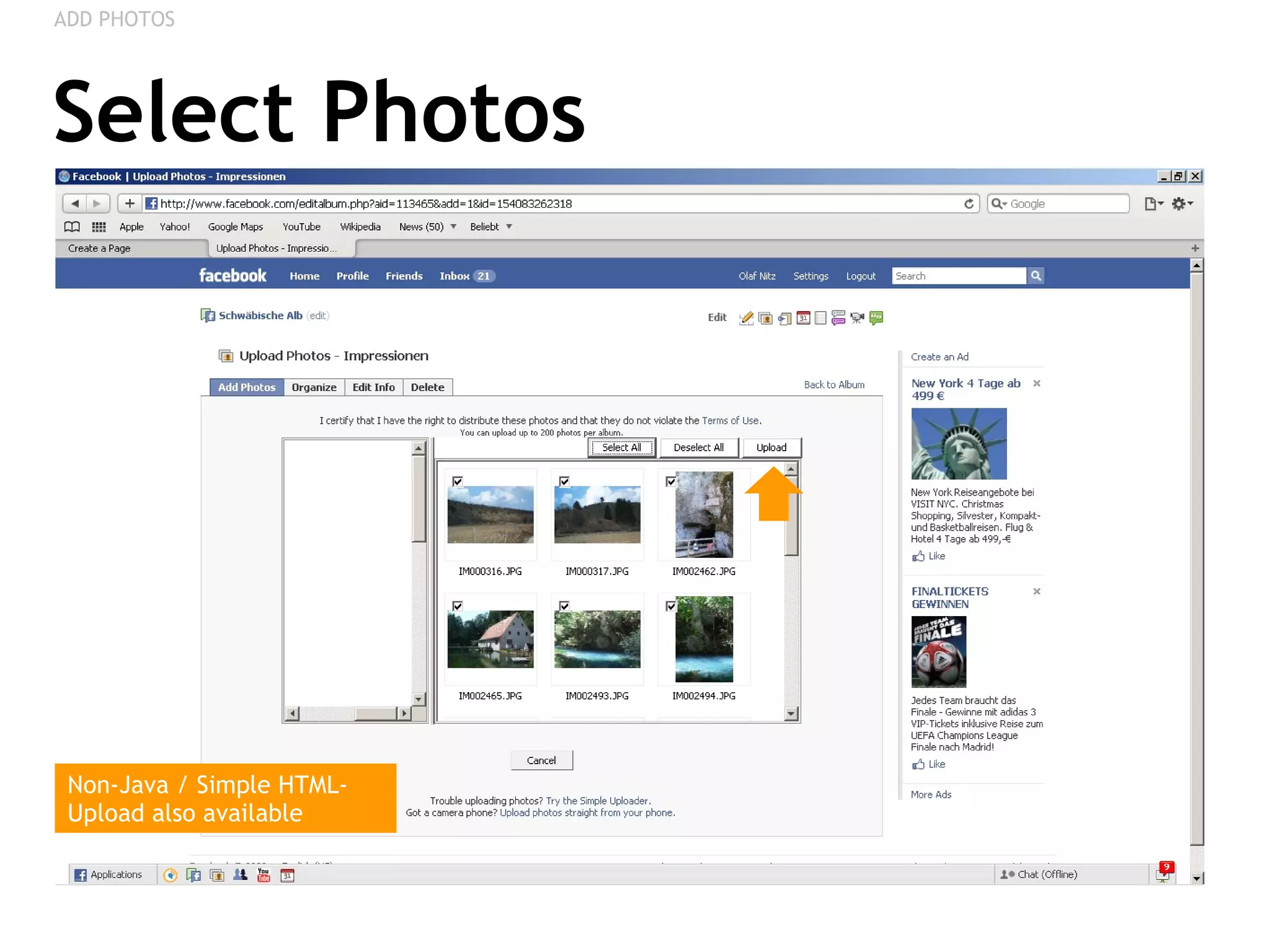The height and width of the screenshot is (952, 1270).
Task: Expand the Beliebt bookmarks dropdown
Action: tap(509, 227)
